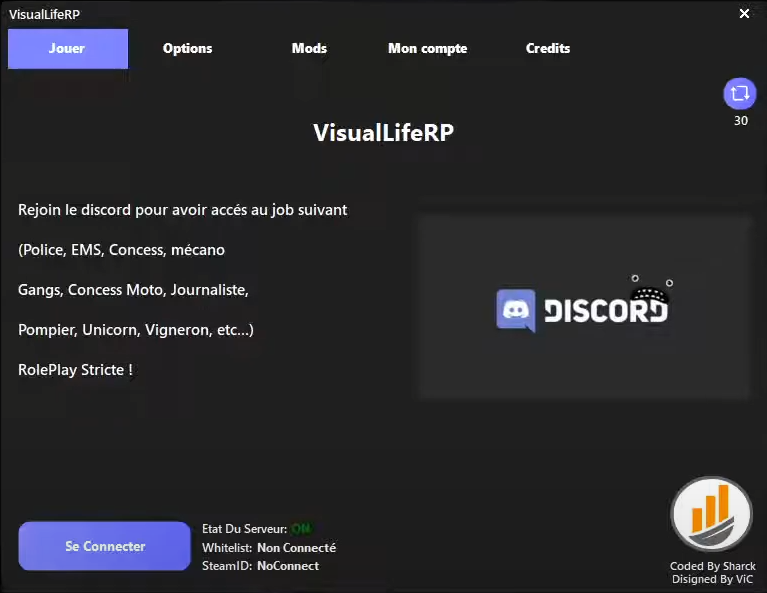Click the purple refresh icon button
This screenshot has height=593, width=767.
pyautogui.click(x=740, y=93)
